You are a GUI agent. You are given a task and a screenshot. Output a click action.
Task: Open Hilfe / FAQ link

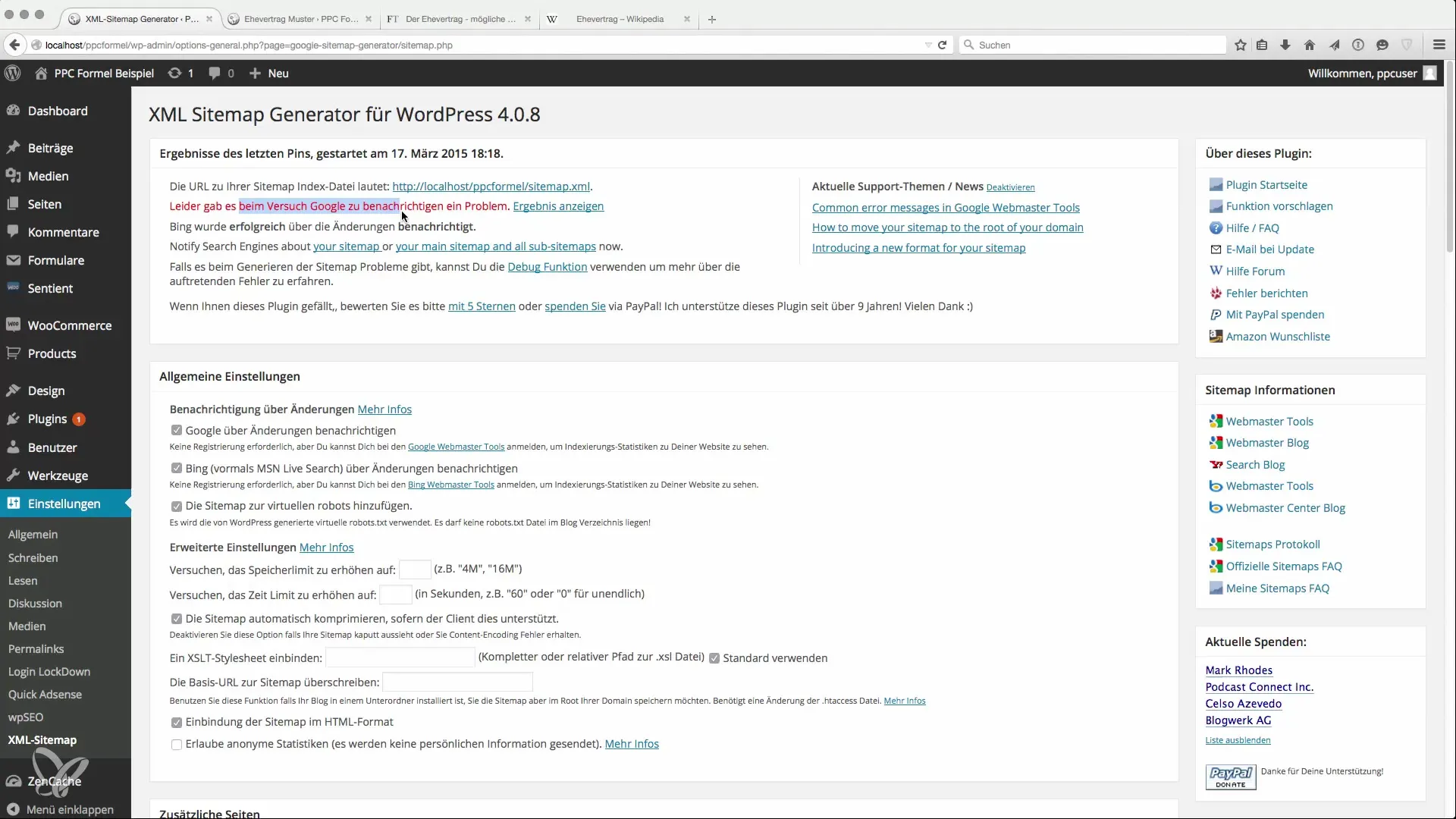pos(1252,227)
